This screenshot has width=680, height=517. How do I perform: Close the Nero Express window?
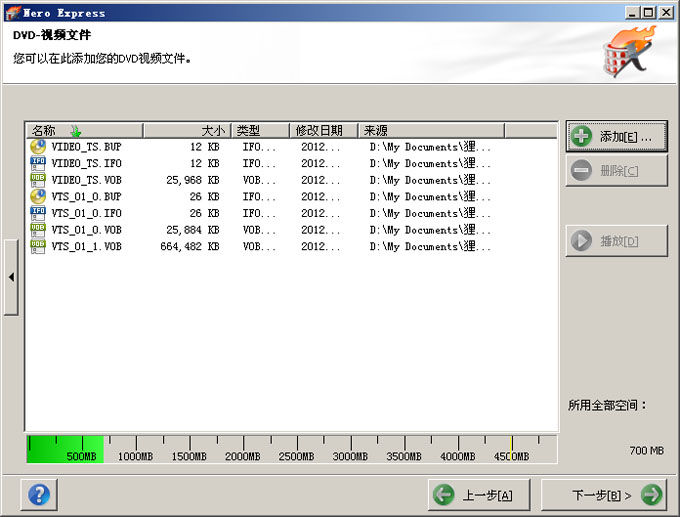coord(666,13)
